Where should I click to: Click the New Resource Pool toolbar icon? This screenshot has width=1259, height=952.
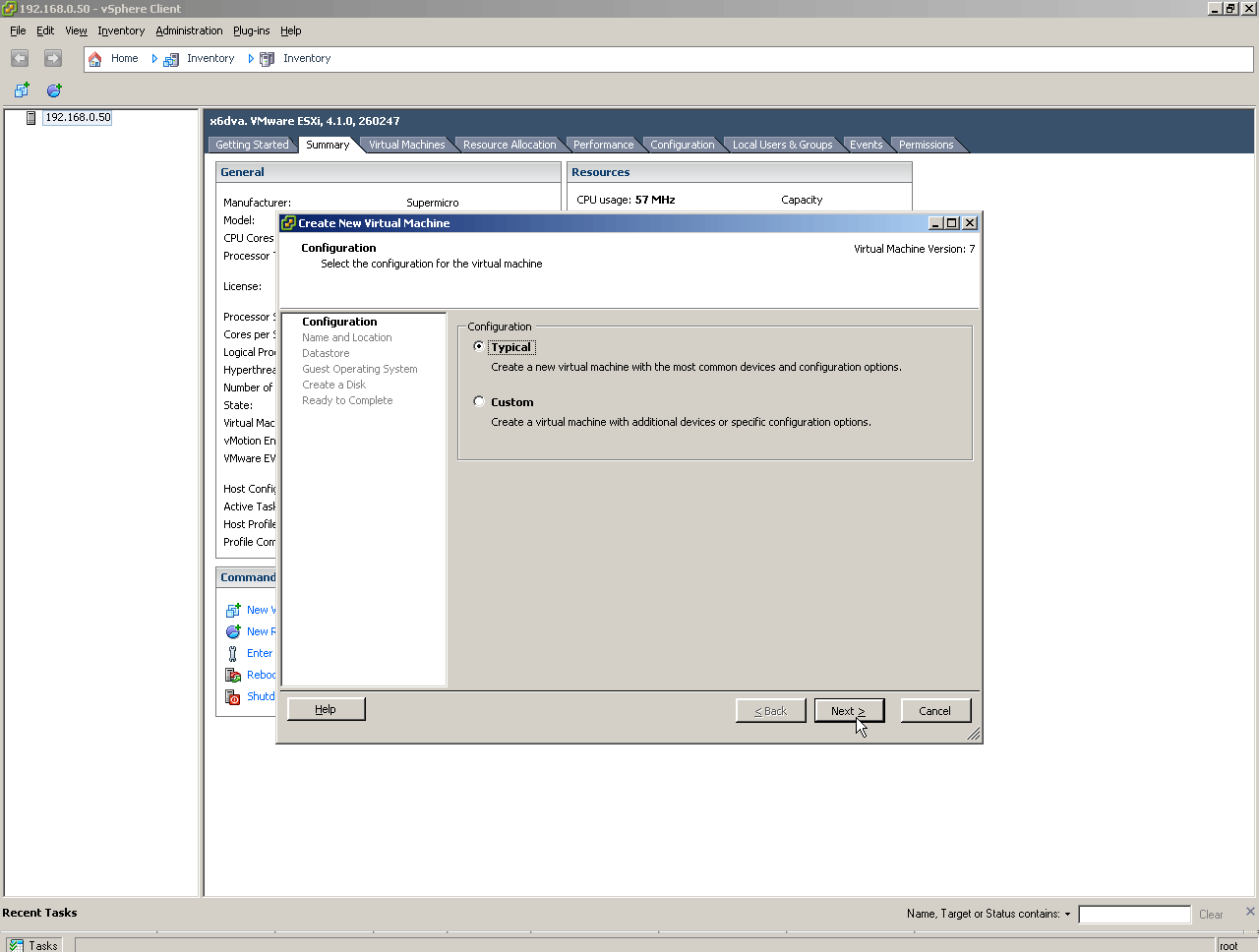click(54, 90)
